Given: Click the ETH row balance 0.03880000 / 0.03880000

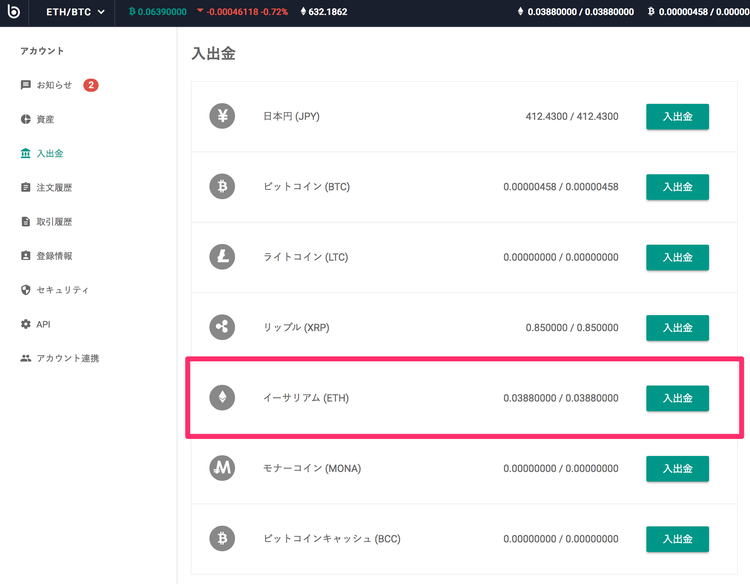Looking at the screenshot, I should tap(561, 397).
